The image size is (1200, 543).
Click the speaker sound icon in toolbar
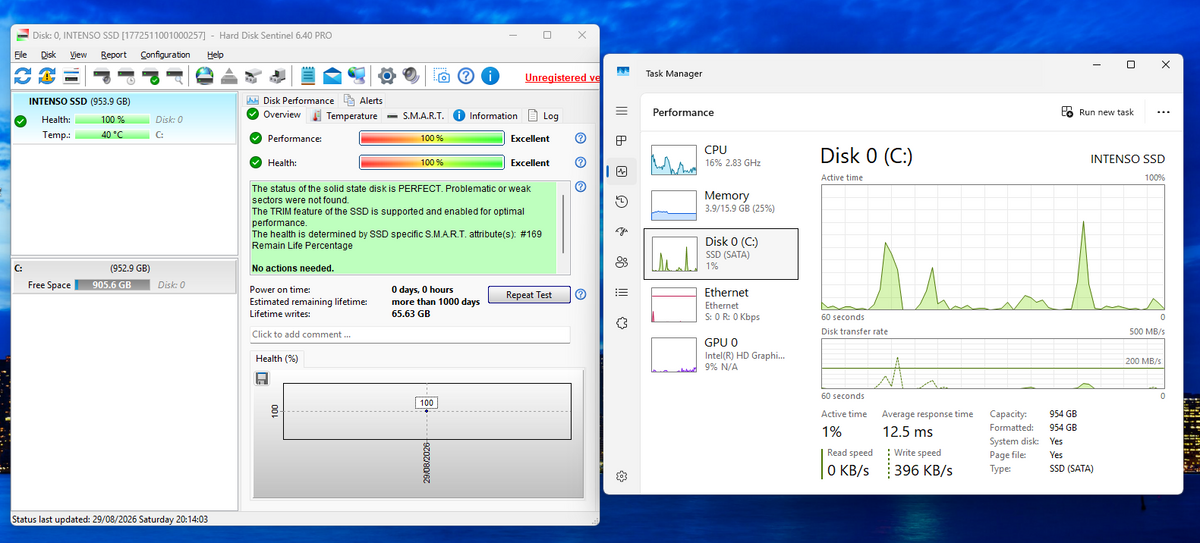410,76
